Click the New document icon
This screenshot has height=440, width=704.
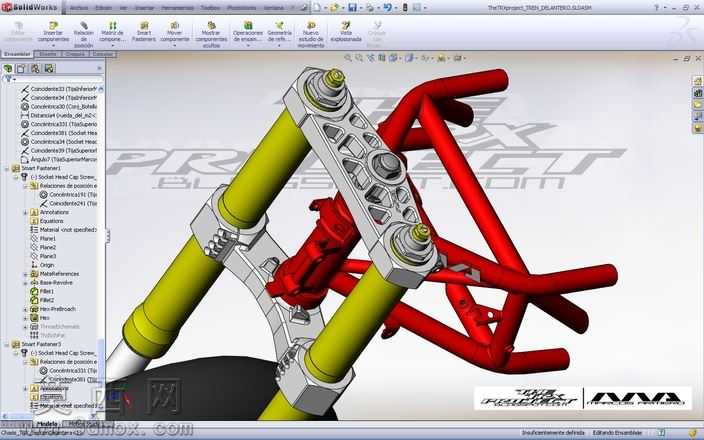(317, 7)
